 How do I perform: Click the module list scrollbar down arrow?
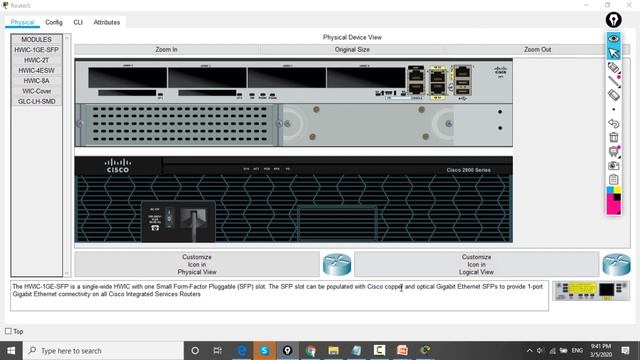pyautogui.click(x=67, y=273)
